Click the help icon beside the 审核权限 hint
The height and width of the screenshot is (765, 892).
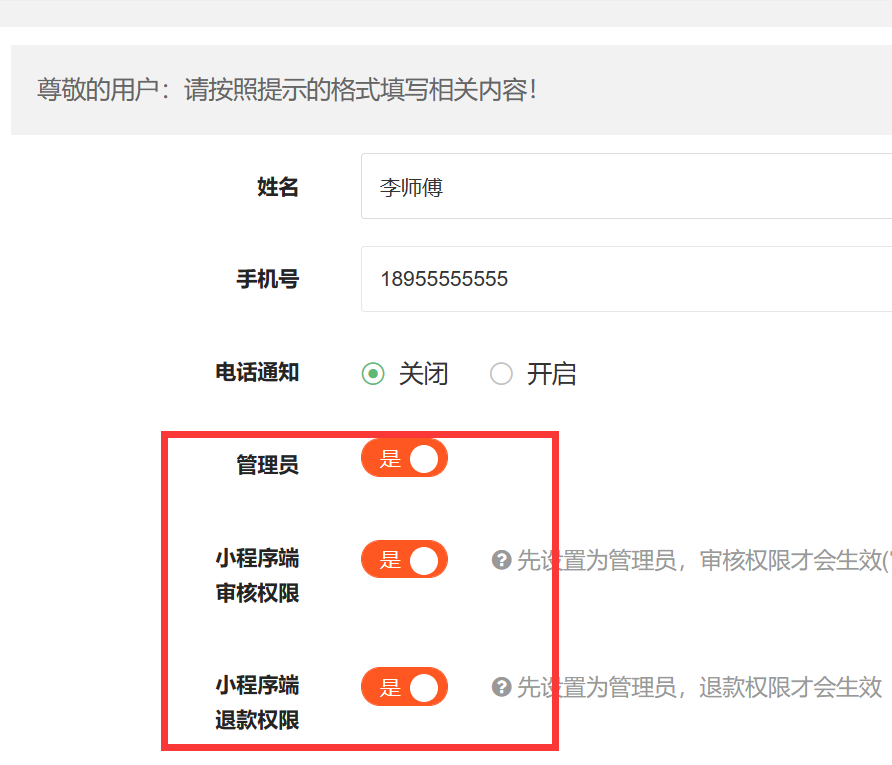501,560
